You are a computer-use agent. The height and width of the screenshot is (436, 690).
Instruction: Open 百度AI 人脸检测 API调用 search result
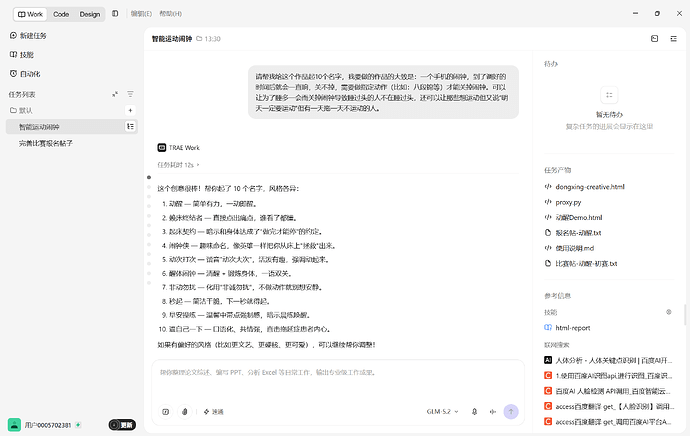click(612, 391)
